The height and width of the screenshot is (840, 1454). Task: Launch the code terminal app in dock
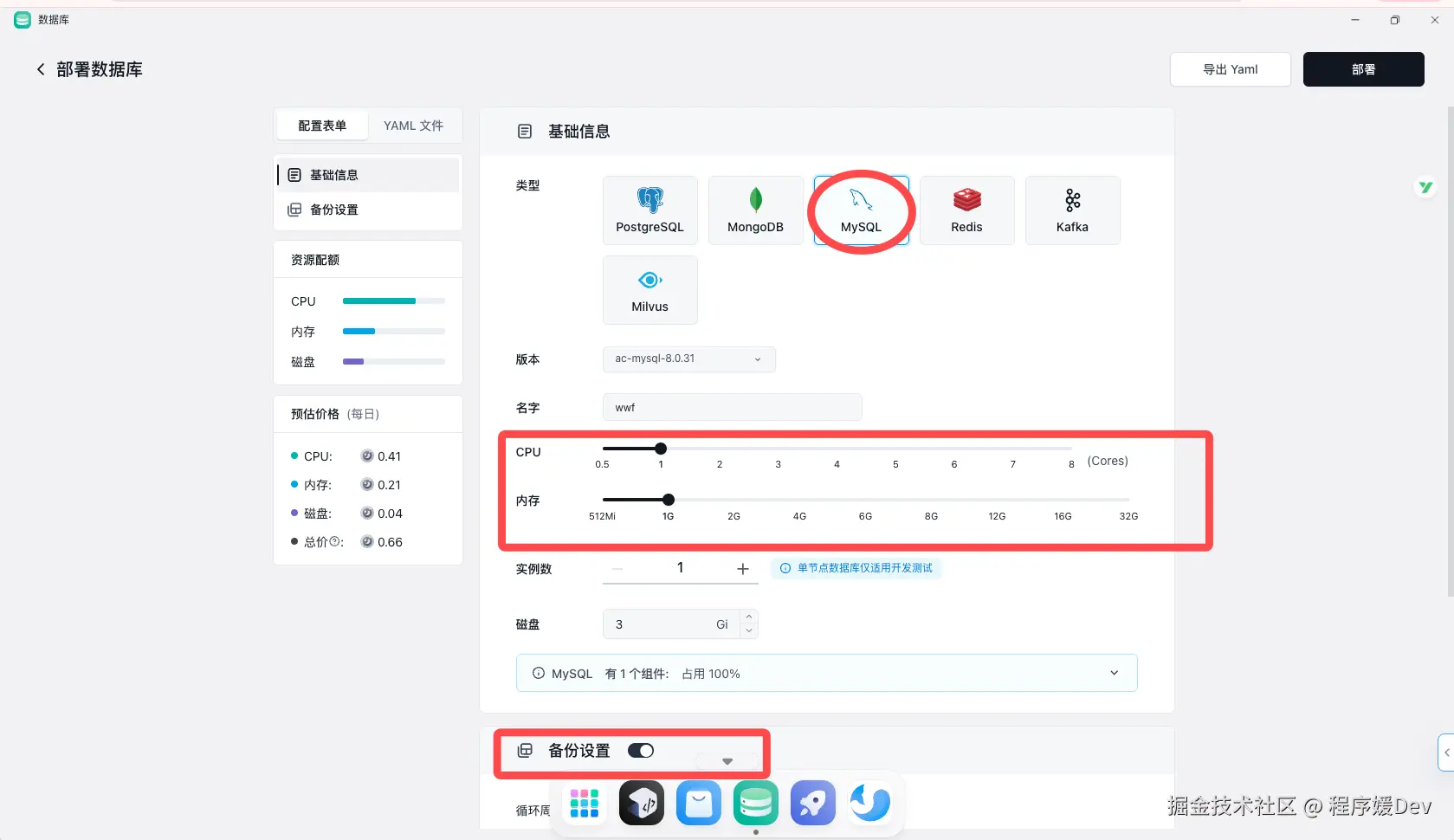click(642, 803)
